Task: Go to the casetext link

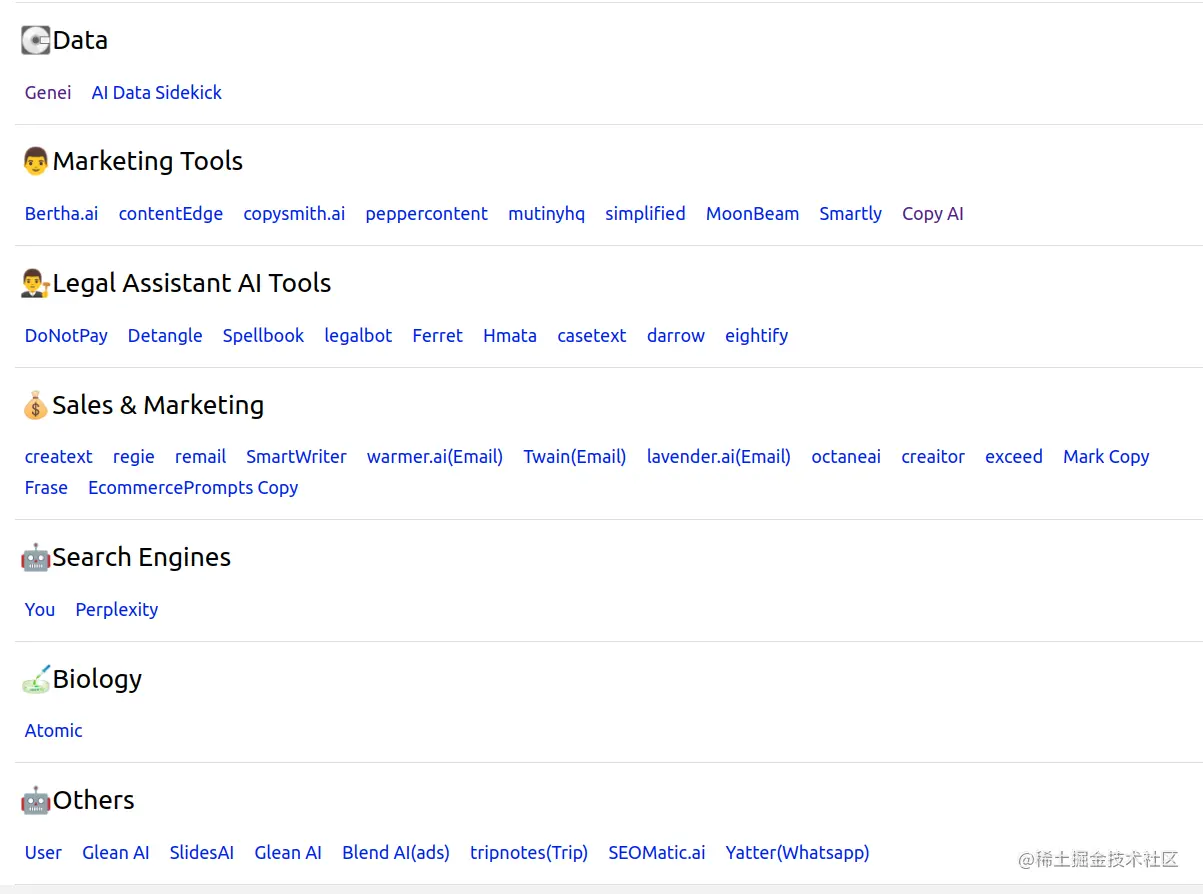Action: (x=592, y=336)
